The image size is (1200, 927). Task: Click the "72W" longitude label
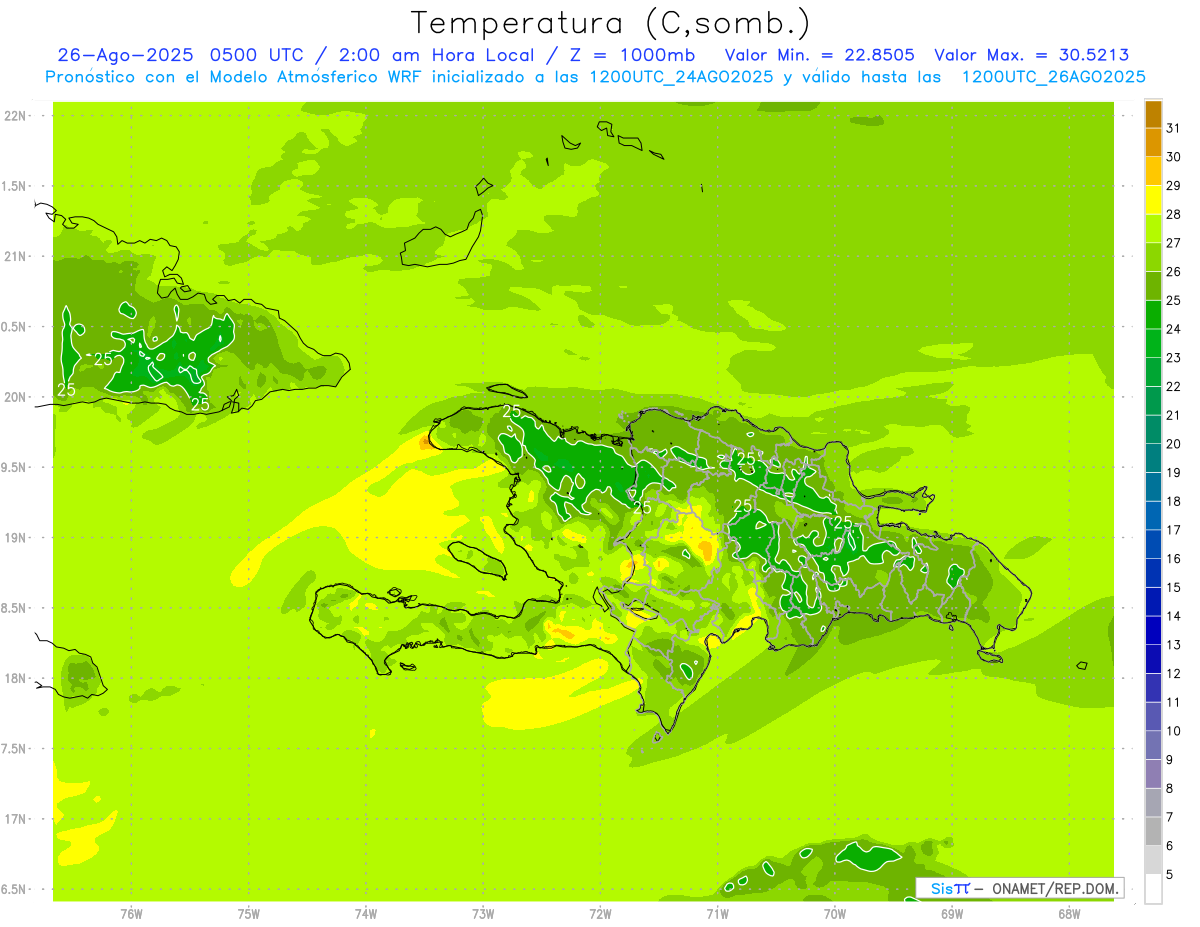coord(600,914)
